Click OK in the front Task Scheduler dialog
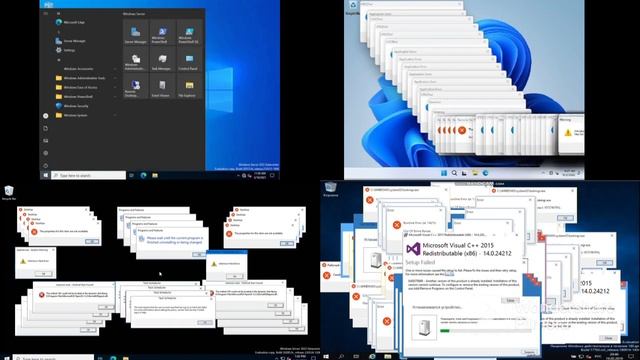Screen dimensions: 640x360 [x=204, y=322]
